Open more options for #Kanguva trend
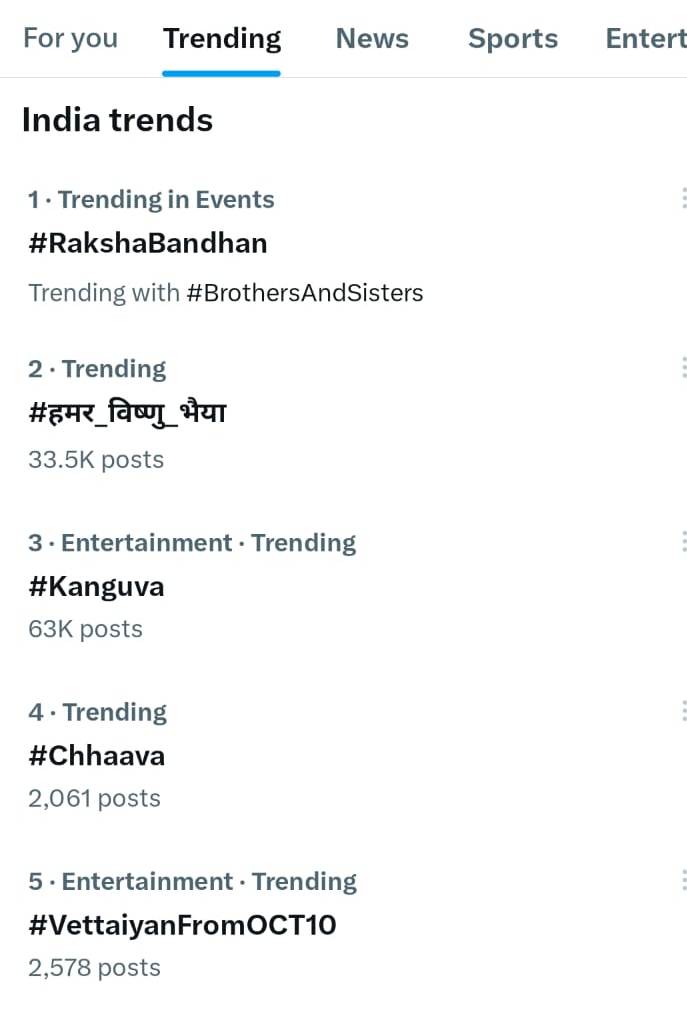This screenshot has width=687, height=1013. [683, 541]
